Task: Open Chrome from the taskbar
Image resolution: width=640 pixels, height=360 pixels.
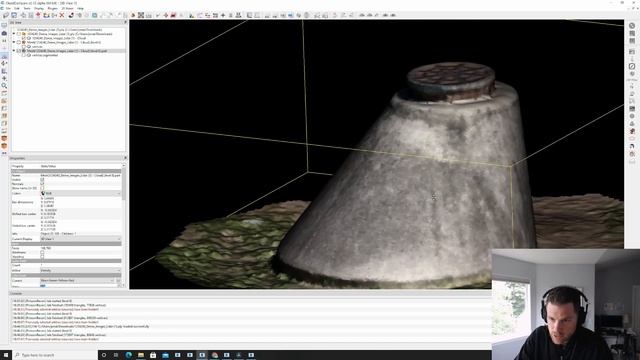Action: [x=215, y=355]
